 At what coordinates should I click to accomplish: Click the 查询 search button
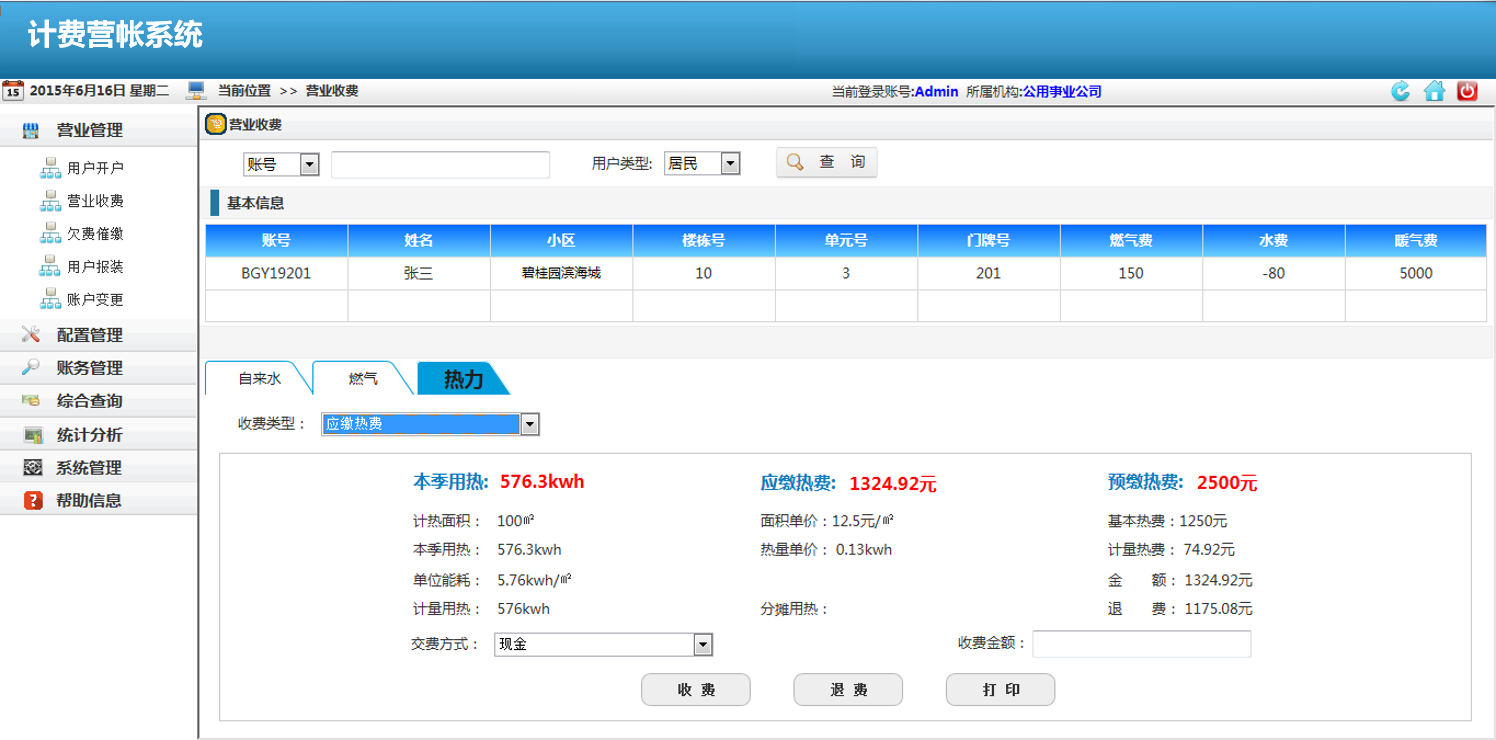pyautogui.click(x=827, y=163)
